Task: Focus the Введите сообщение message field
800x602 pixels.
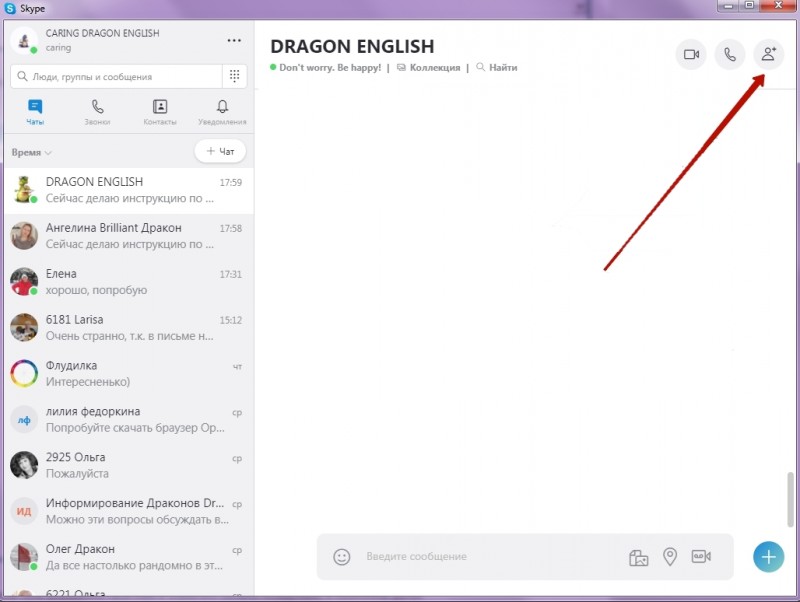Action: click(490, 557)
